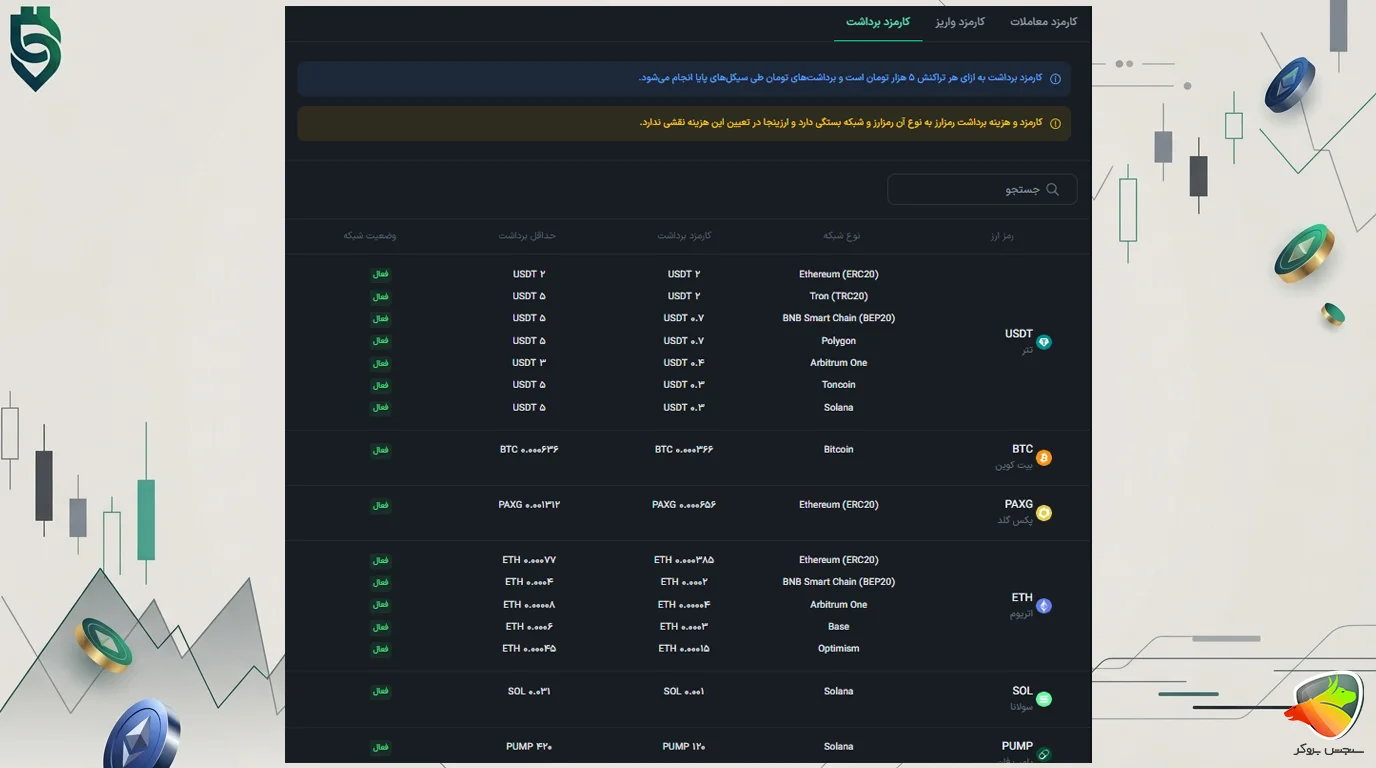
Task: Click the PUMP coin icon
Action: (x=1044, y=754)
